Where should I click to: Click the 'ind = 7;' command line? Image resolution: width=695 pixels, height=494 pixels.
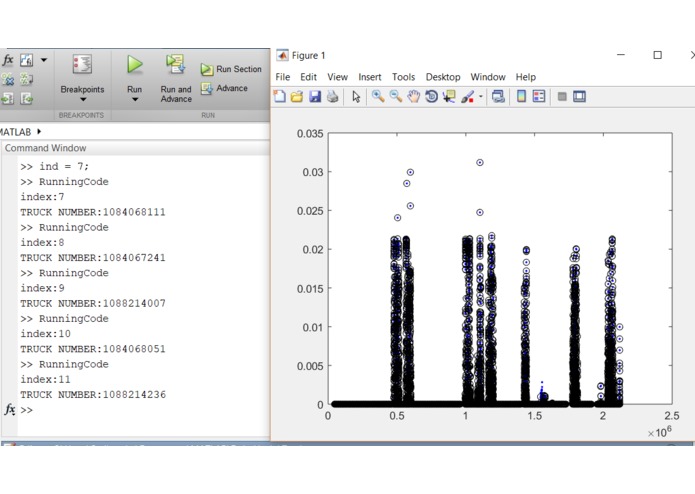coord(55,167)
